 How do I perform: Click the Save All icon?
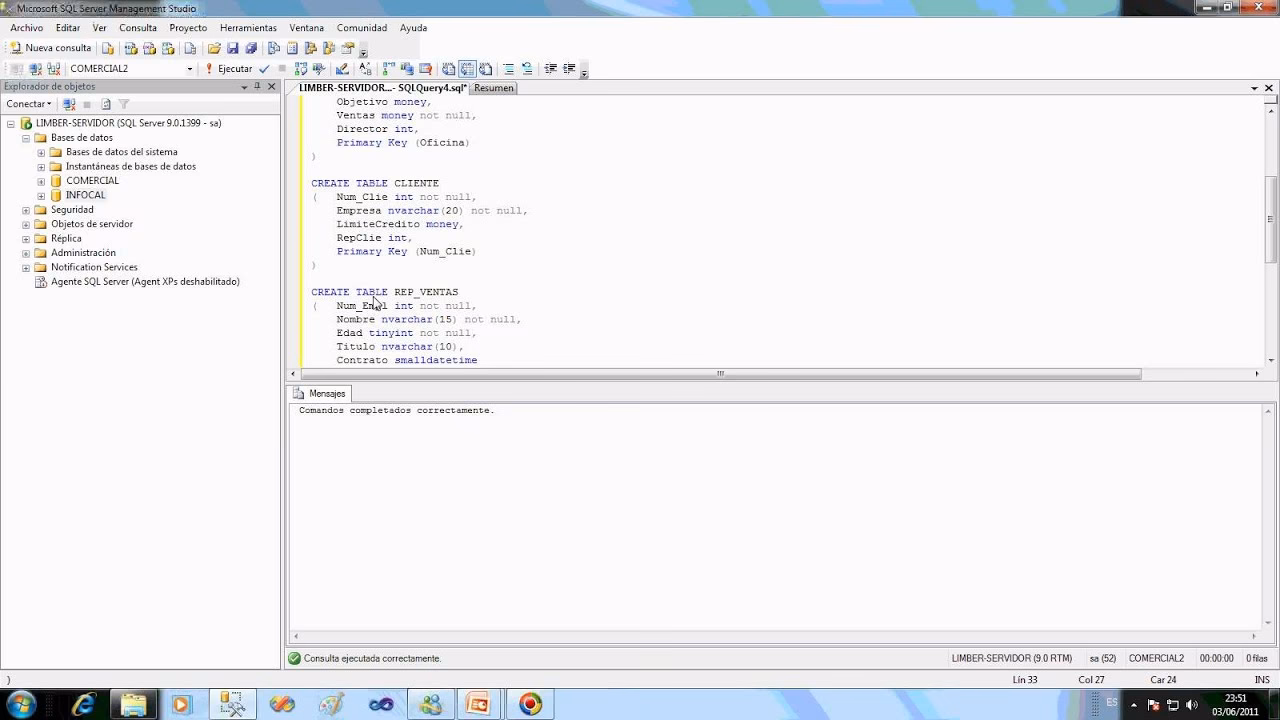[252, 48]
